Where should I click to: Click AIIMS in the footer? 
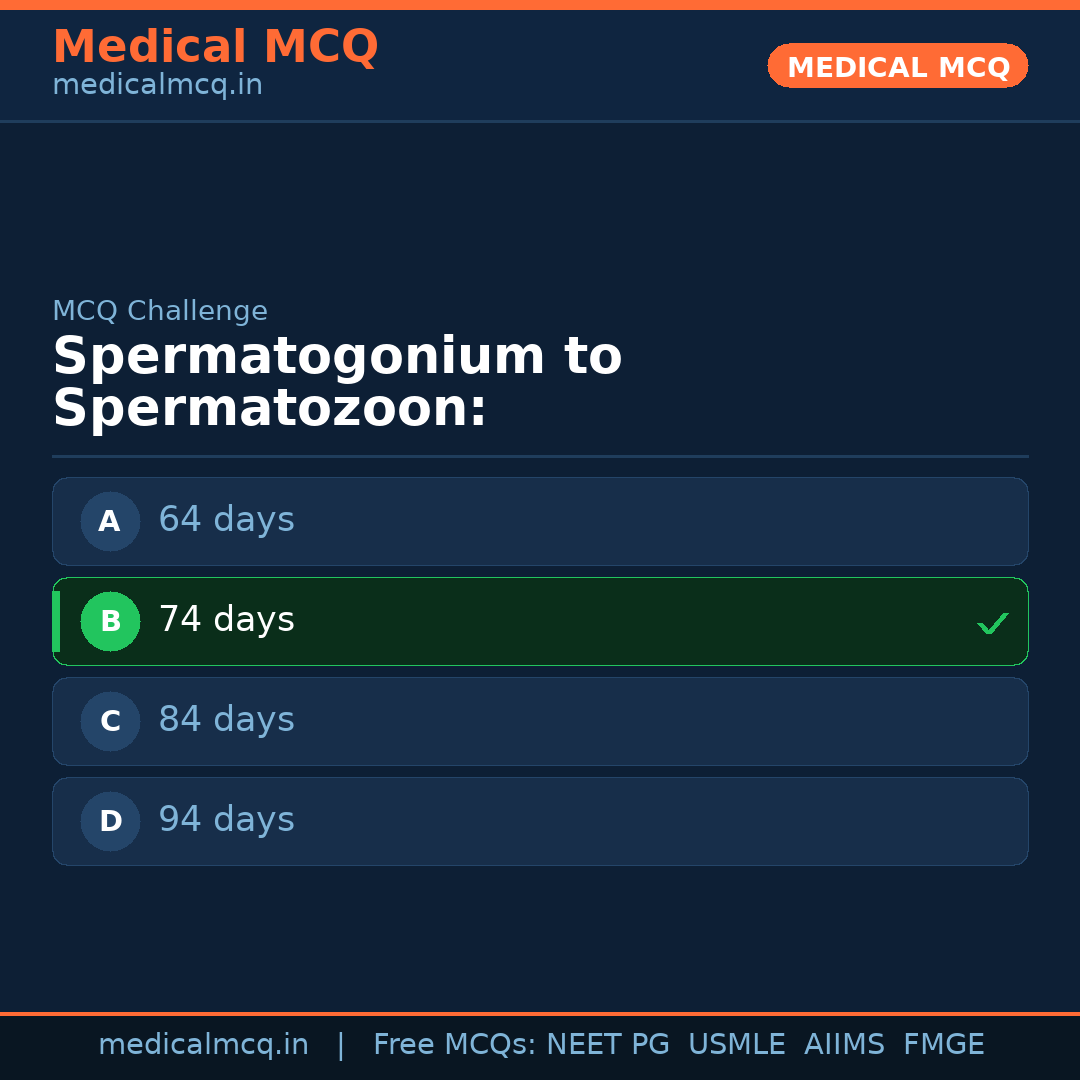point(844,1045)
